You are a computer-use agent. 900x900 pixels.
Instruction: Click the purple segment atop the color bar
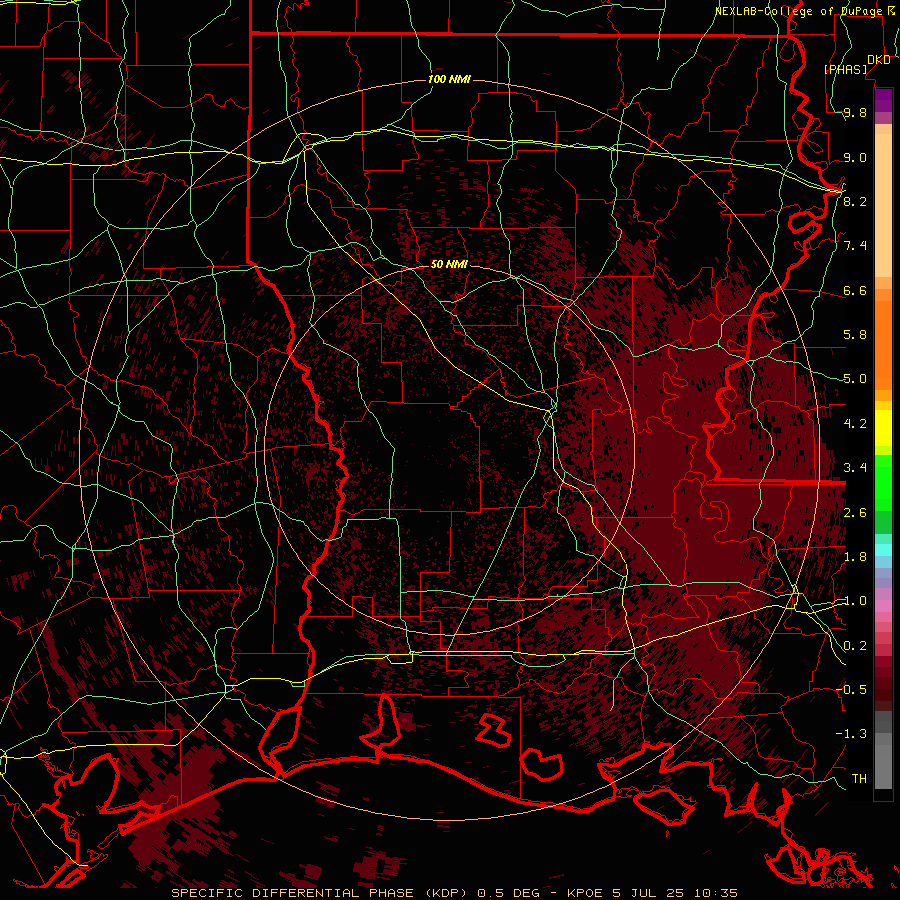click(x=883, y=100)
